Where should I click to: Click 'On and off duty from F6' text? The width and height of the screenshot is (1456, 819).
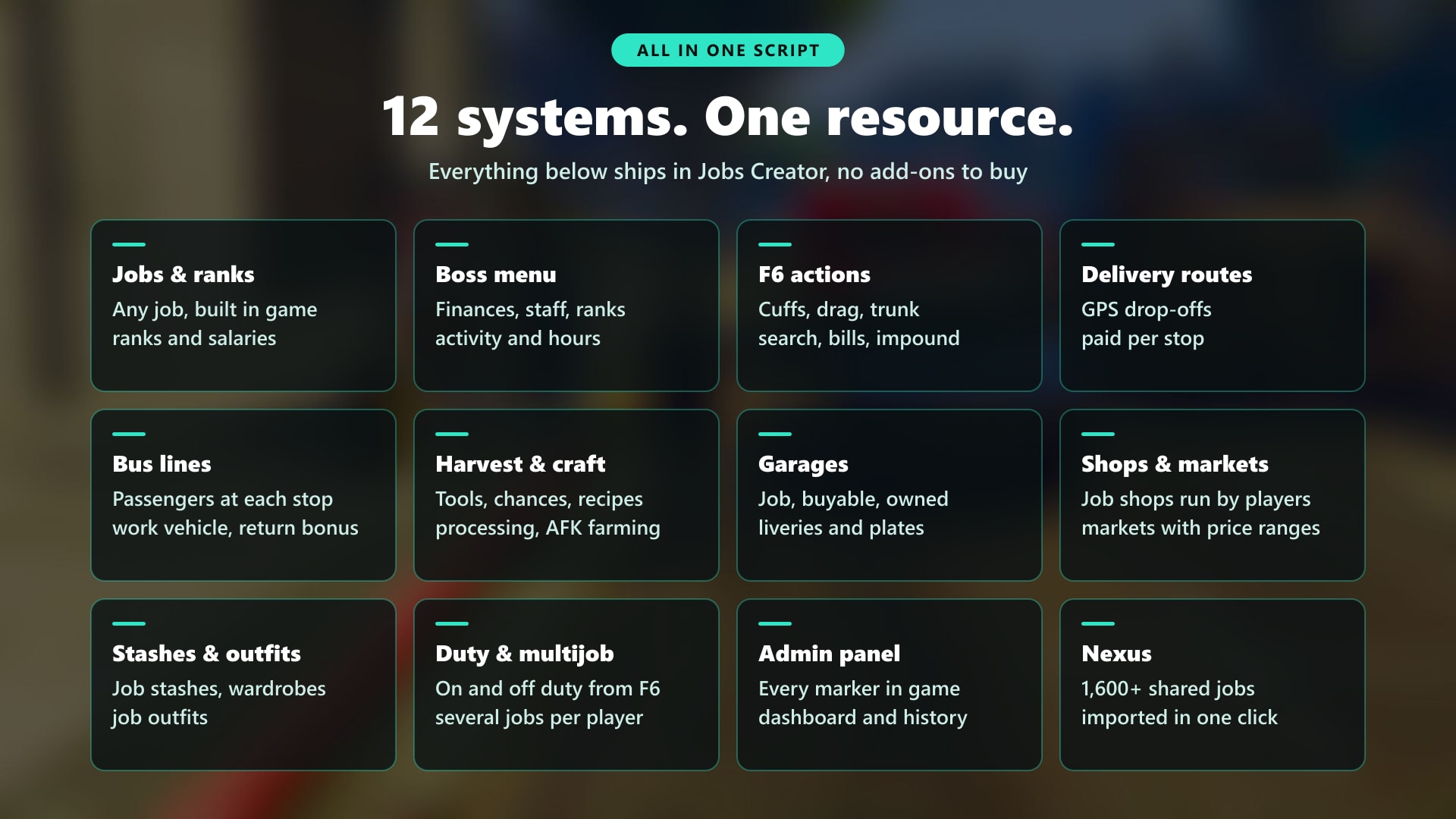[x=548, y=689]
